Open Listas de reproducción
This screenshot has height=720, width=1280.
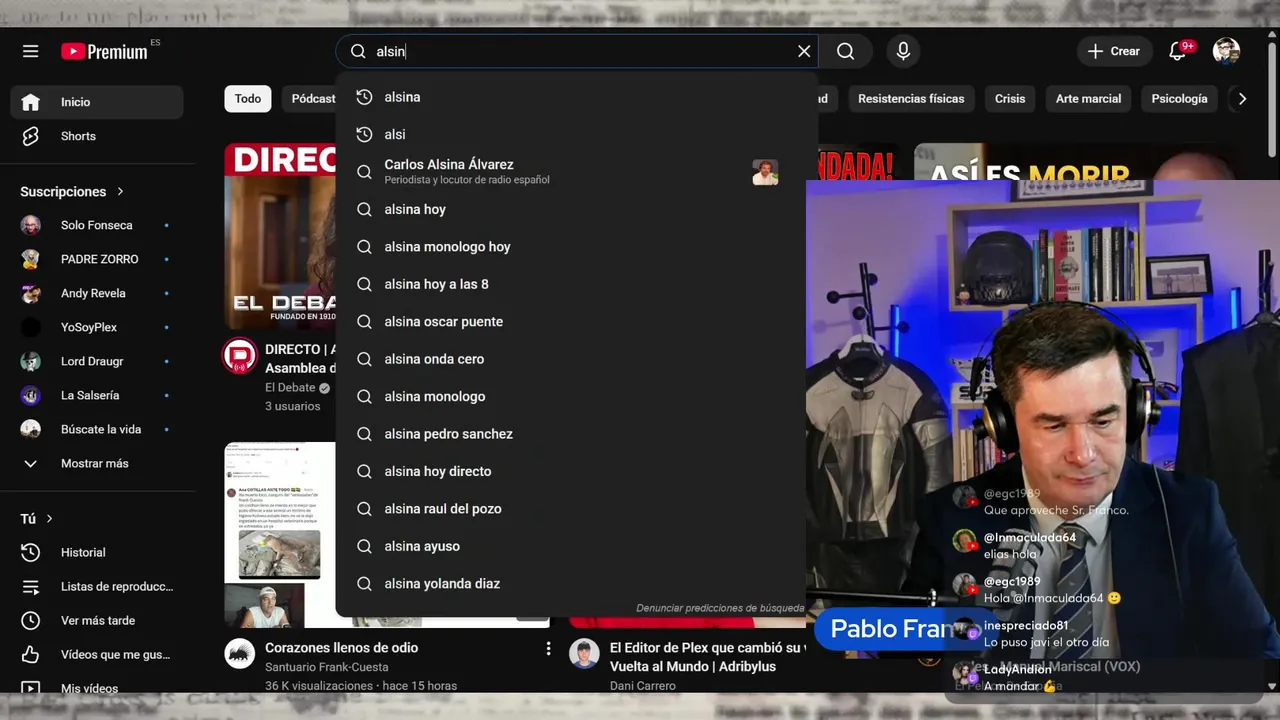pyautogui.click(x=97, y=586)
